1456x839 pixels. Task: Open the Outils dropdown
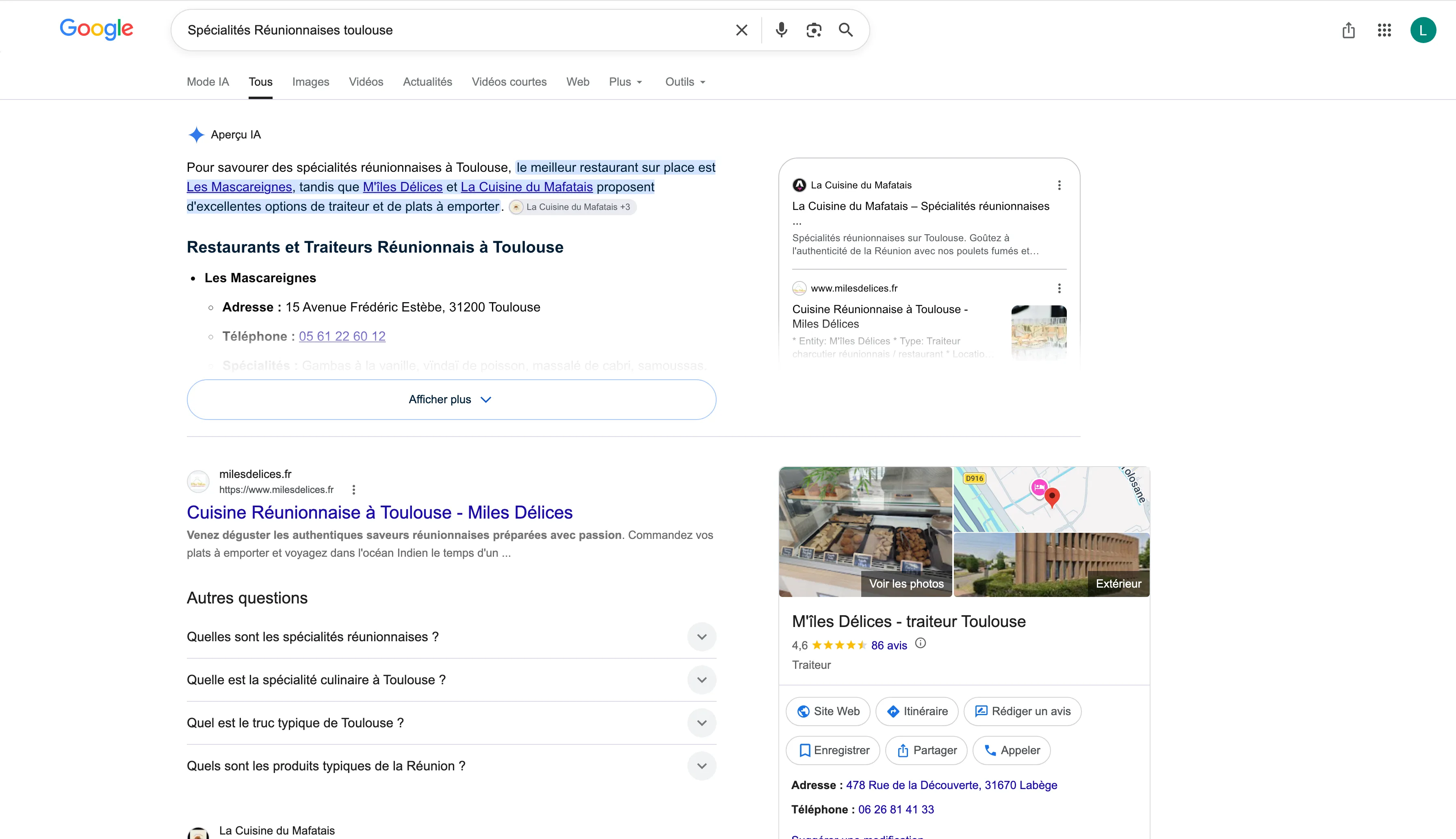click(685, 82)
